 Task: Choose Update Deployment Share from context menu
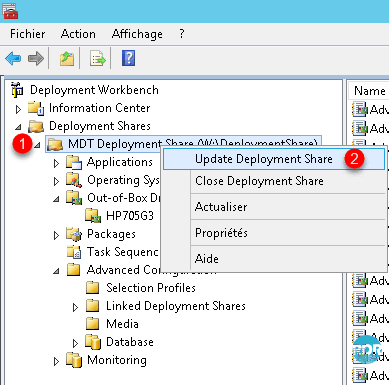pyautogui.click(x=274, y=159)
